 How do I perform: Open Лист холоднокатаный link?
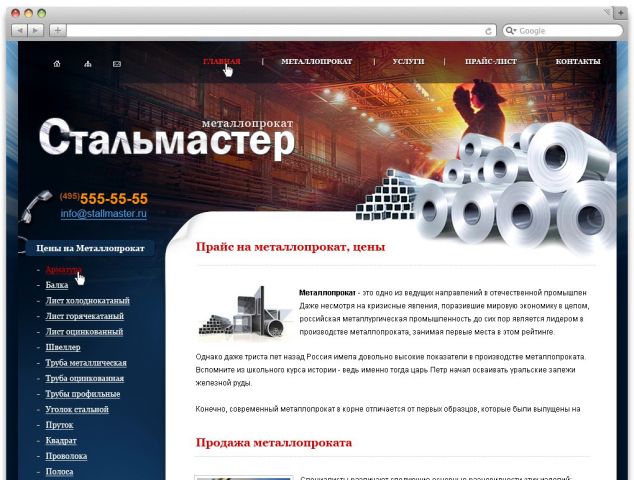(x=87, y=301)
